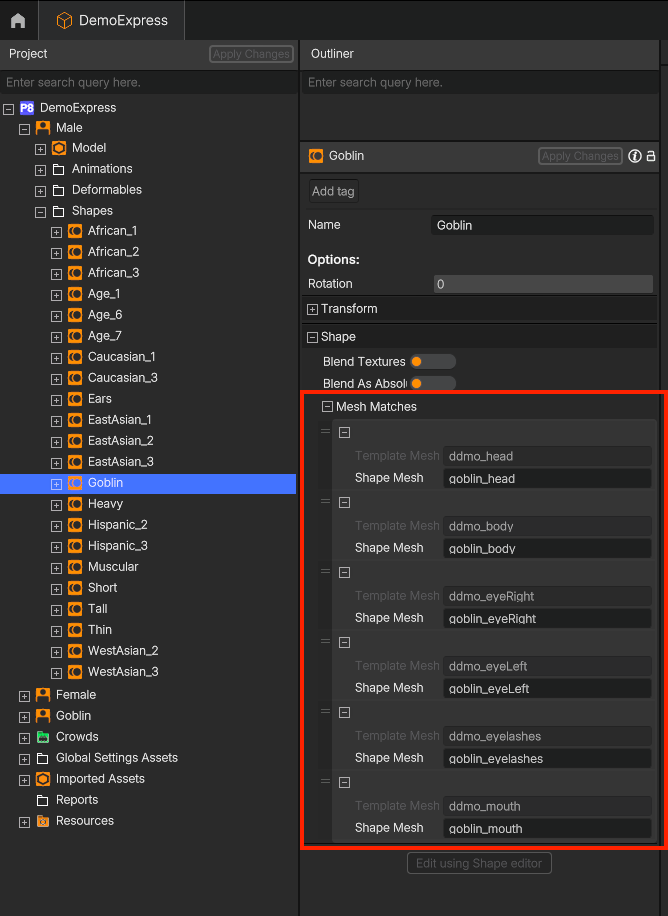Click the Tall shape icon
This screenshot has height=916, width=668.
[75, 609]
